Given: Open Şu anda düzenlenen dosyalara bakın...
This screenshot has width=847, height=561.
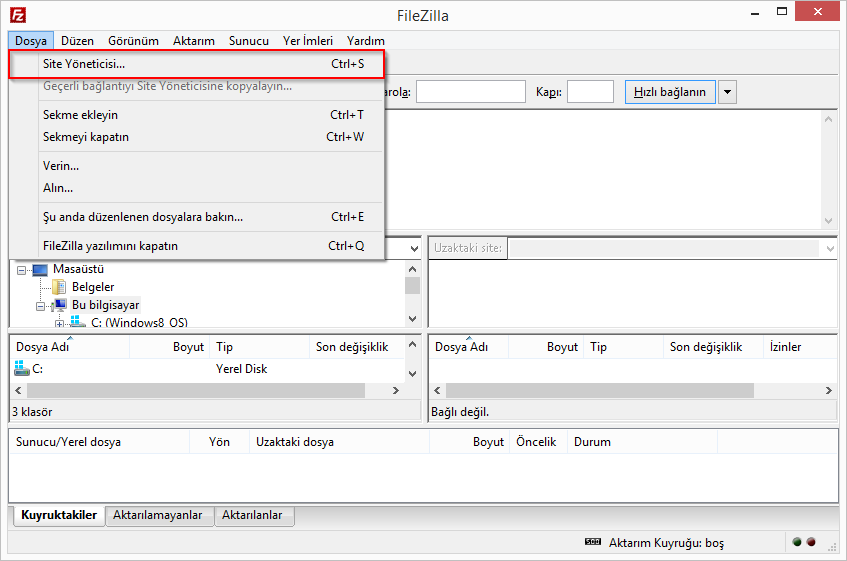Looking at the screenshot, I should [197, 217].
